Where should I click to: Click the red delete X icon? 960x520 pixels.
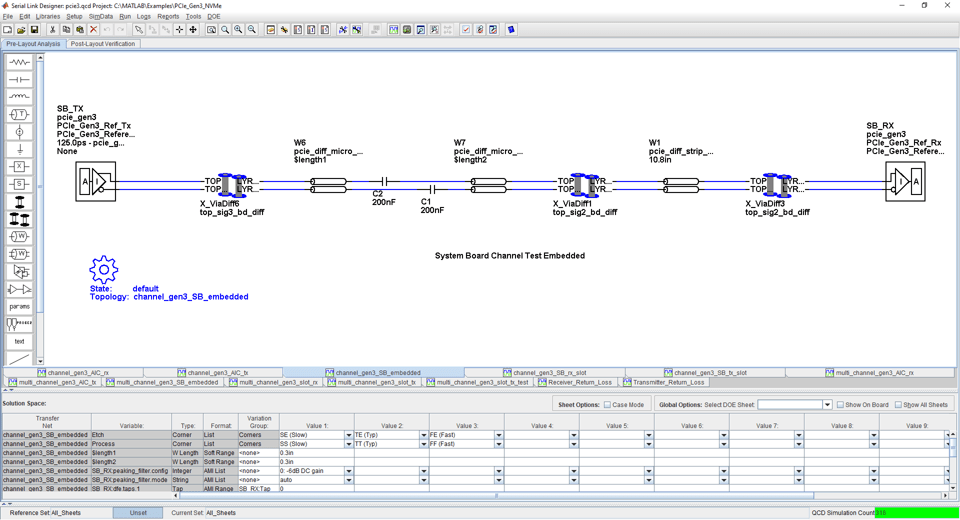point(93,30)
